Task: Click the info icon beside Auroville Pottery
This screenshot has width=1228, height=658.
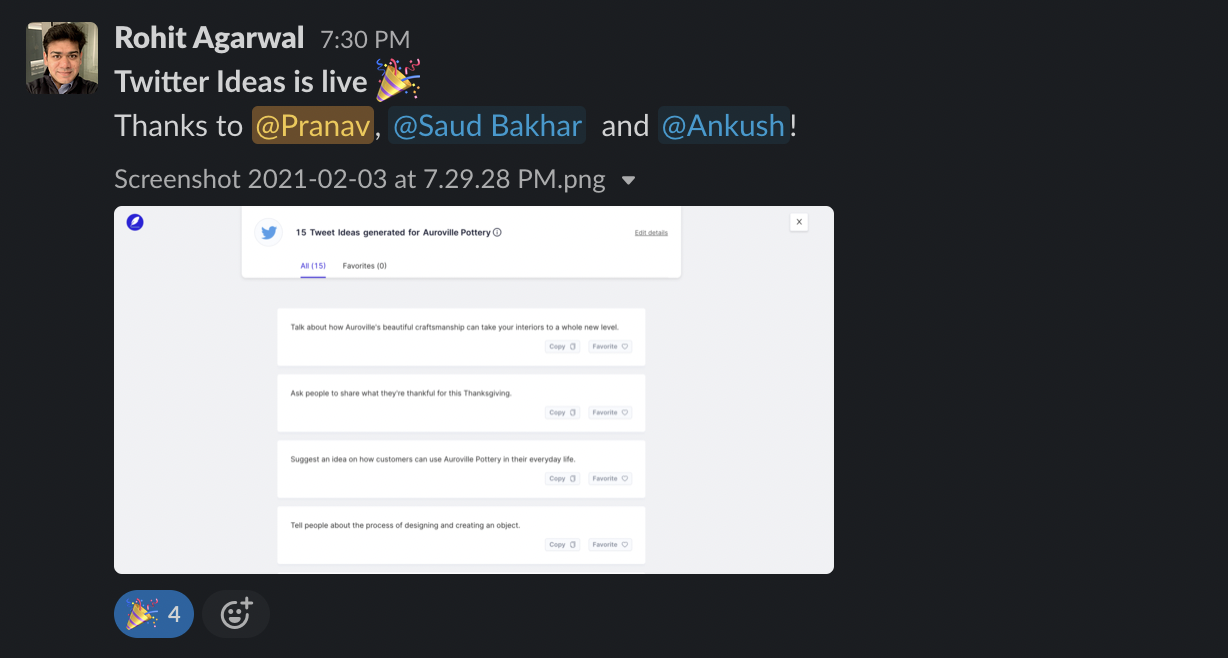Action: point(498,232)
